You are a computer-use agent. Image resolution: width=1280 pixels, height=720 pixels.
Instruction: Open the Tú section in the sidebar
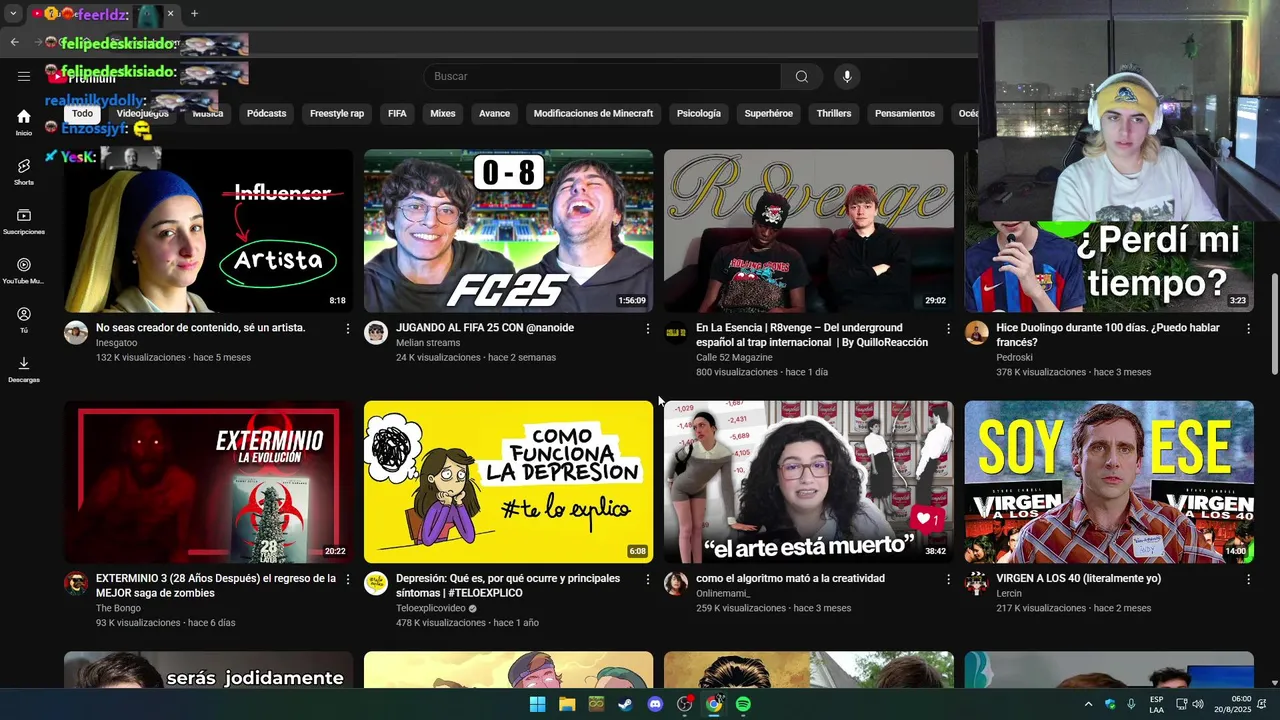(24, 320)
